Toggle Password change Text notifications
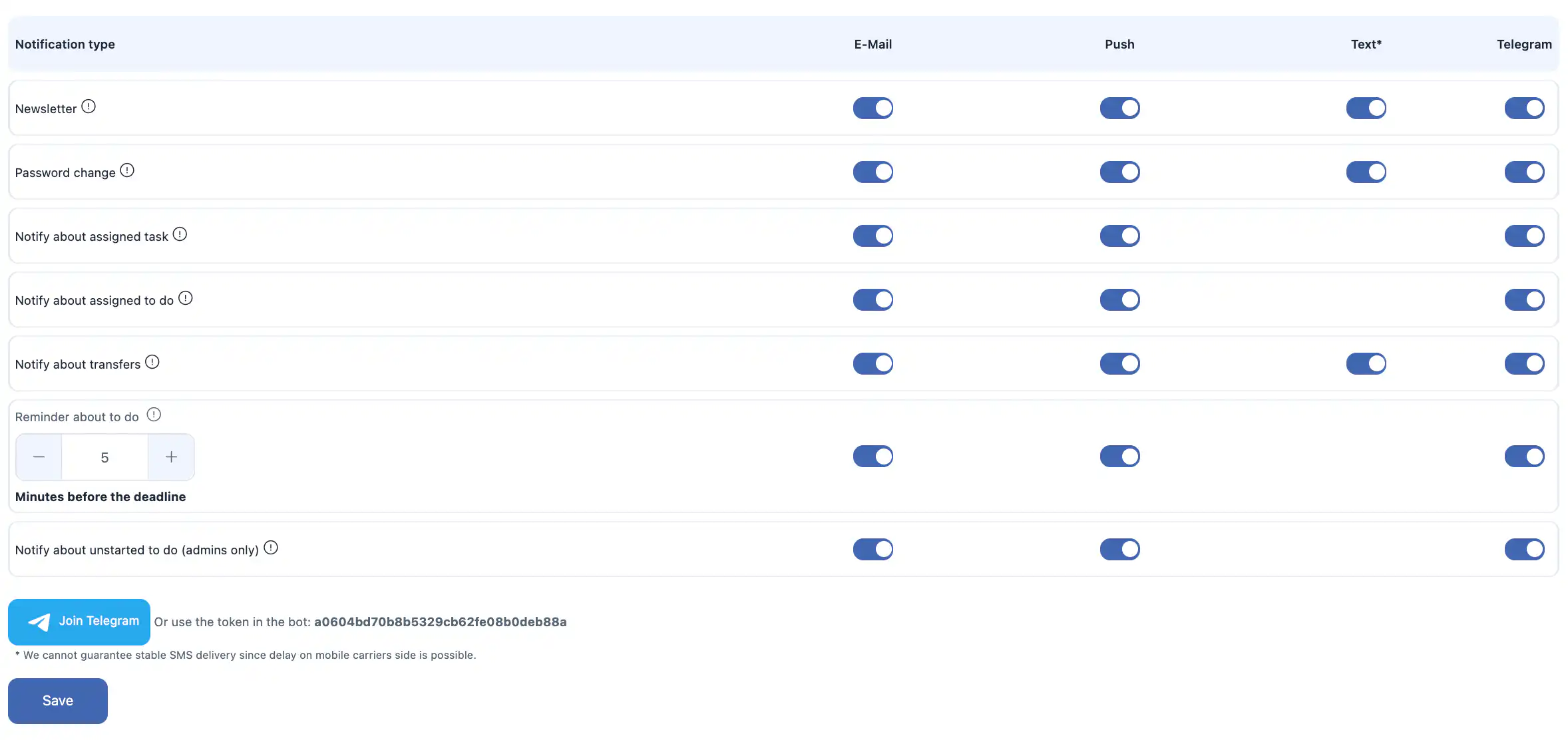Viewport: 1568px width, 740px height. (x=1366, y=172)
